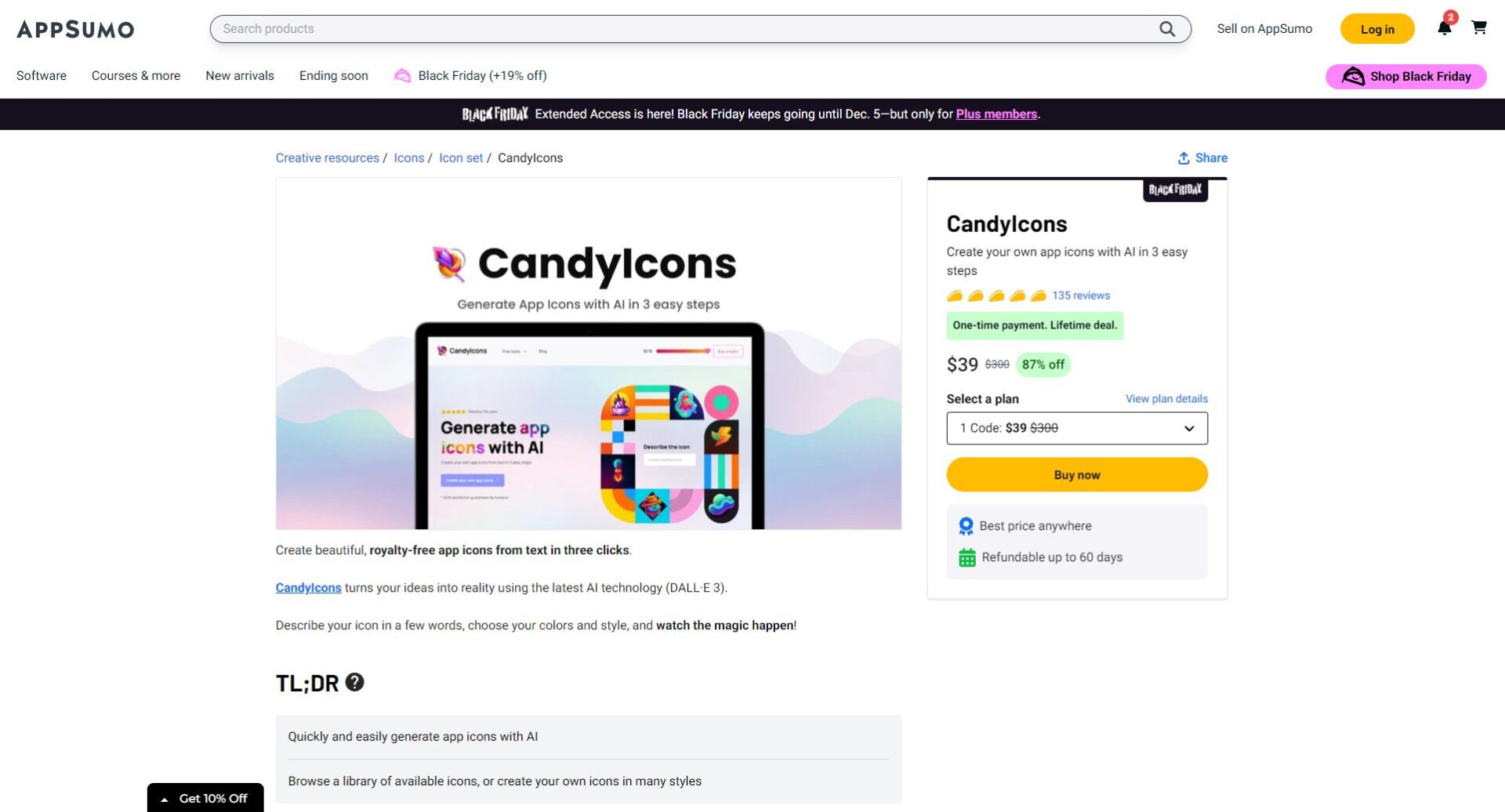
Task: Open the Software menu
Action: [42, 76]
